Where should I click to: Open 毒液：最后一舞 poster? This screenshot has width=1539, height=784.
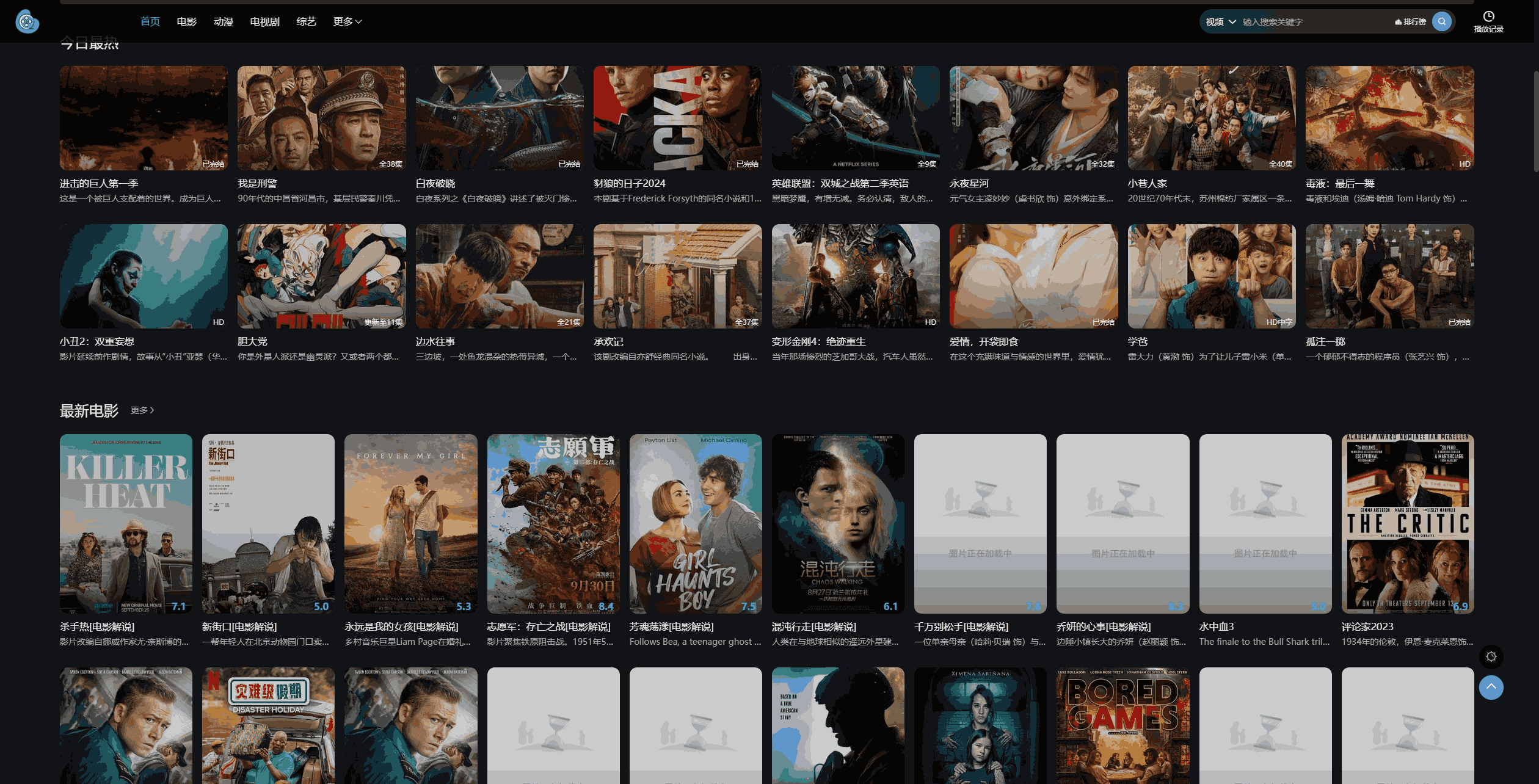point(1390,118)
